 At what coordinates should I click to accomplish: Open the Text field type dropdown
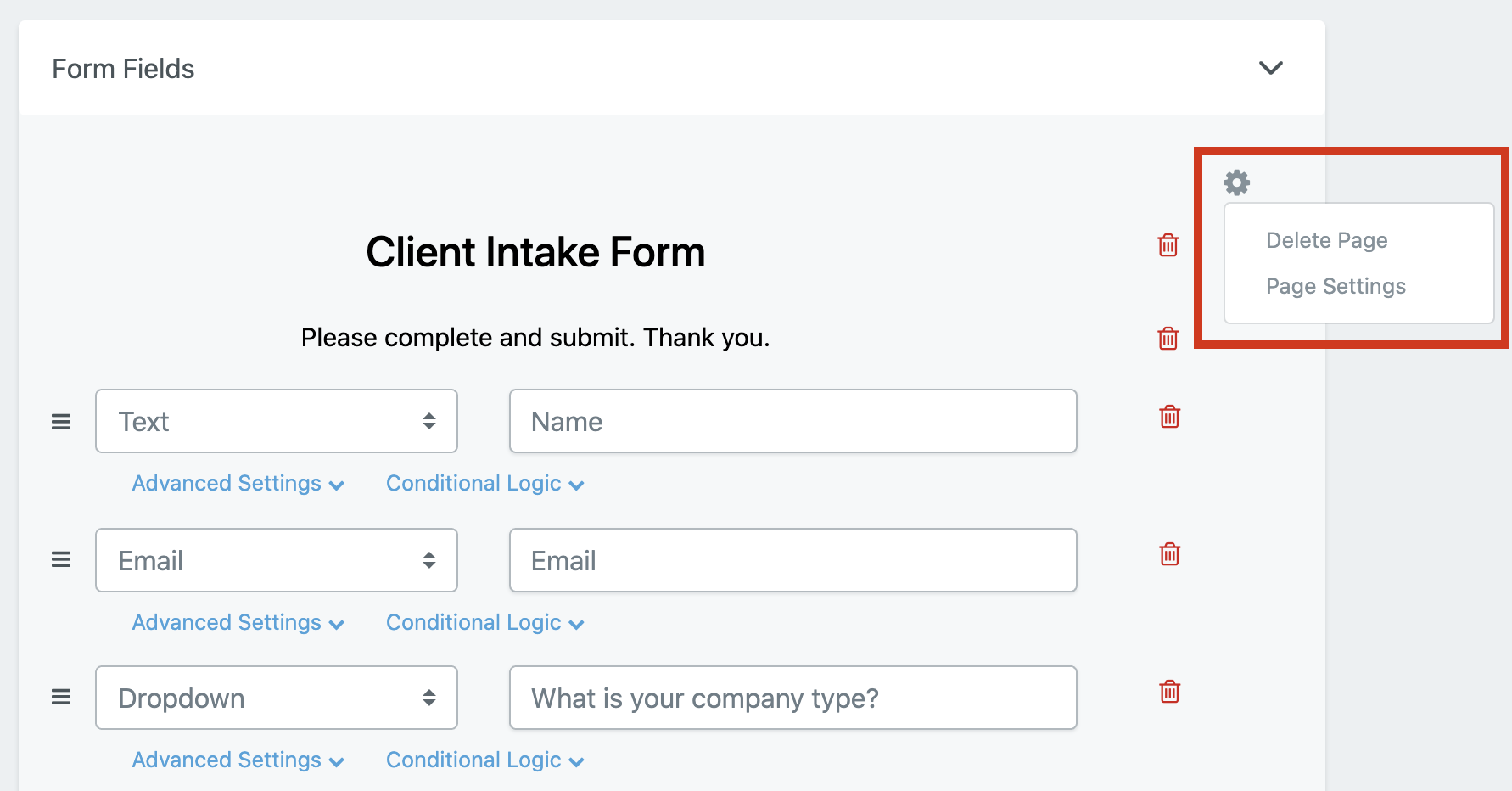[x=277, y=421]
